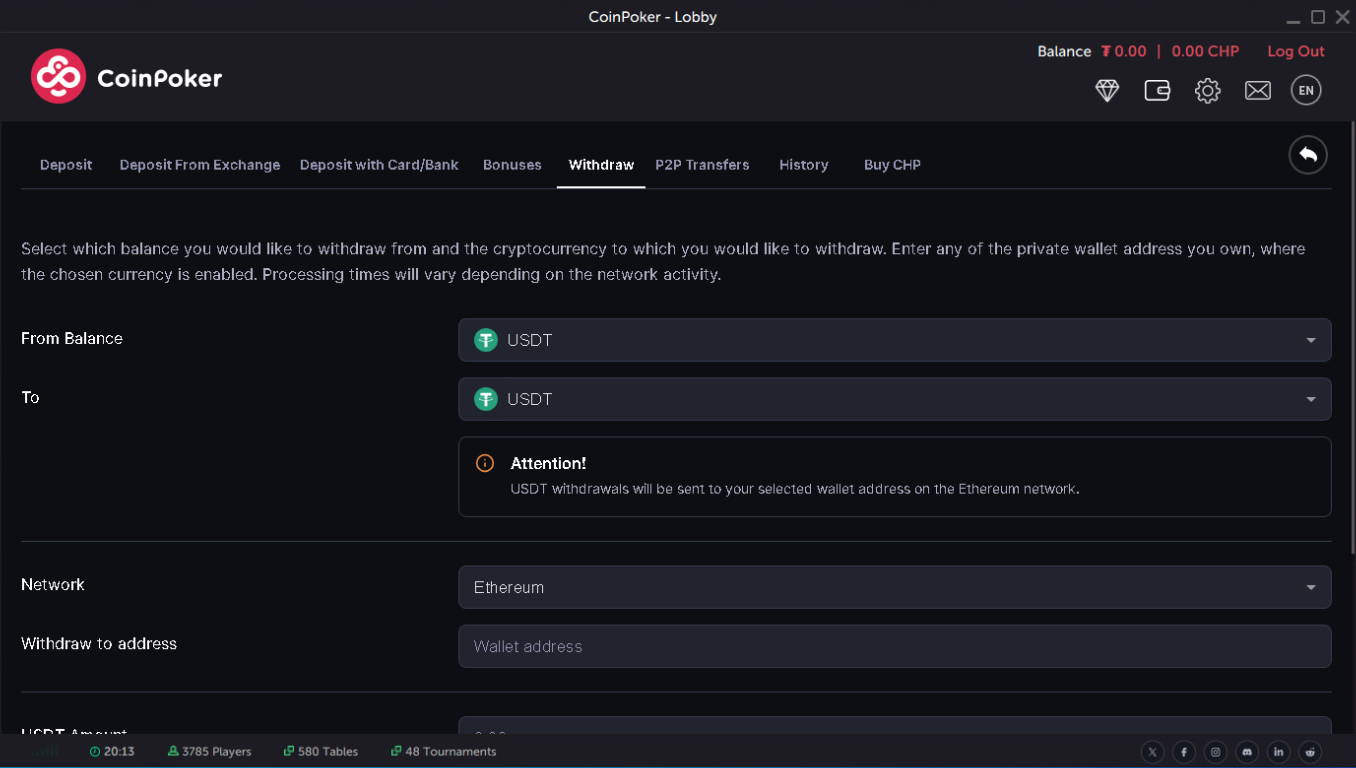The width and height of the screenshot is (1356, 768).
Task: Click the players icon in status bar
Action: click(173, 751)
